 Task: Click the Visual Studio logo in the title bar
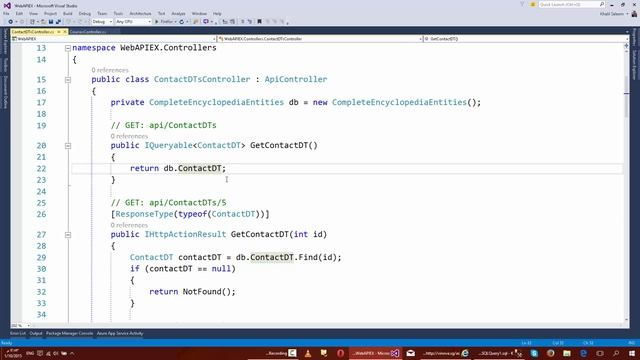7,5
